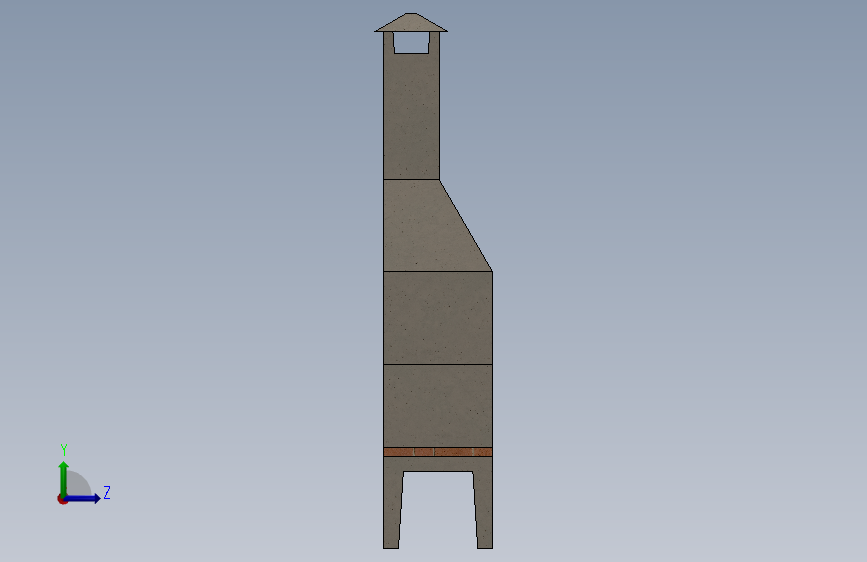Select the red brick strip on the model
867x562 pixels.
point(438,452)
